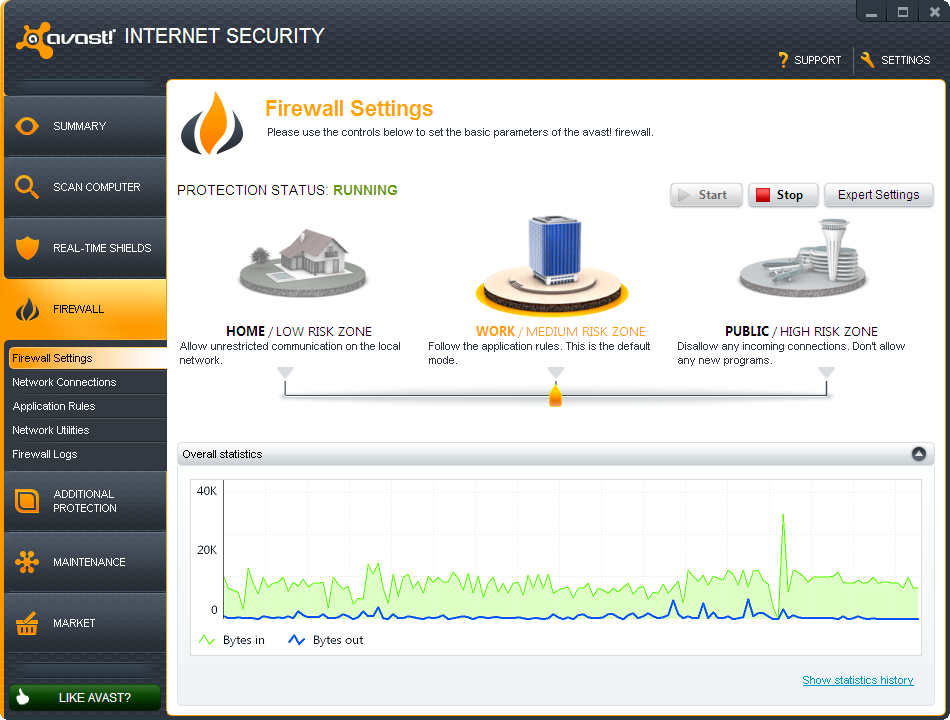Collapse the Overall statistics panel

918,454
